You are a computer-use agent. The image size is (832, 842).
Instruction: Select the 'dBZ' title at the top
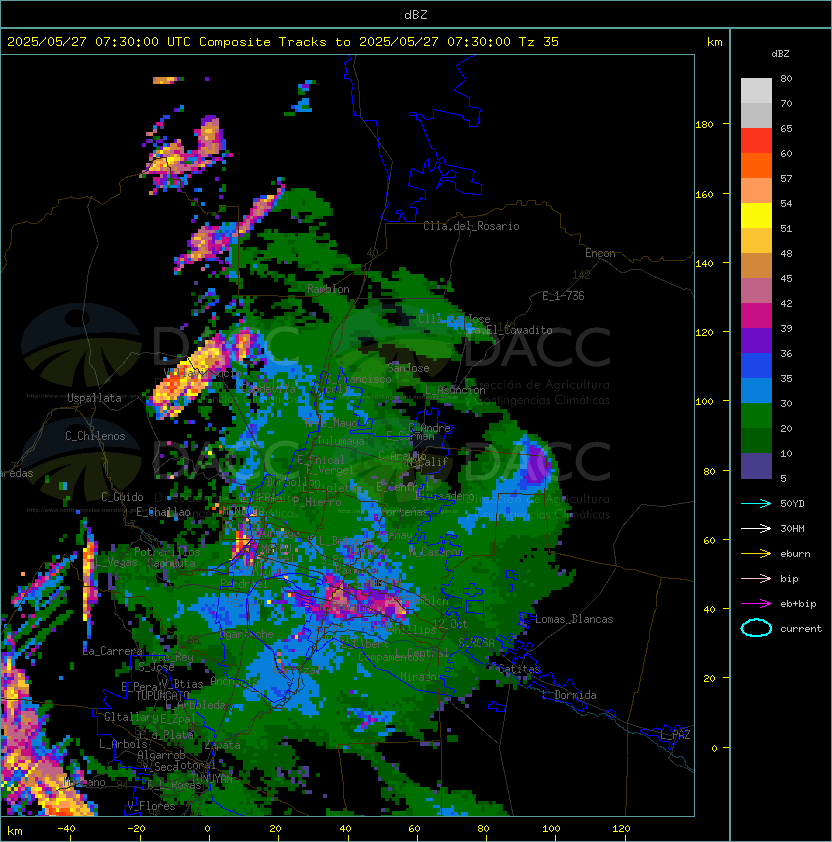[416, 14]
